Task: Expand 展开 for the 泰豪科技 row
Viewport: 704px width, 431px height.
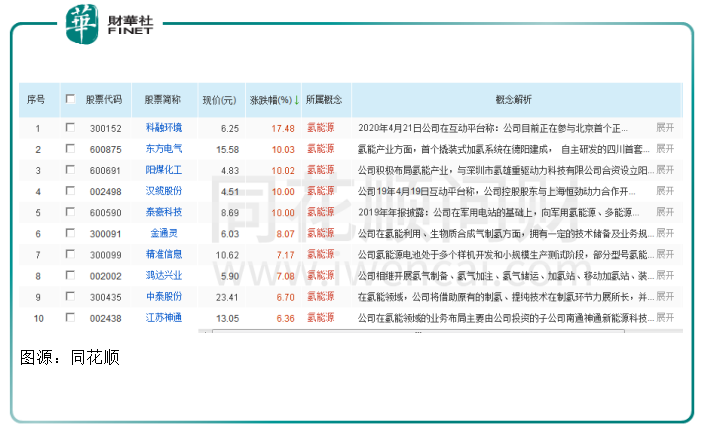Action: click(665, 212)
